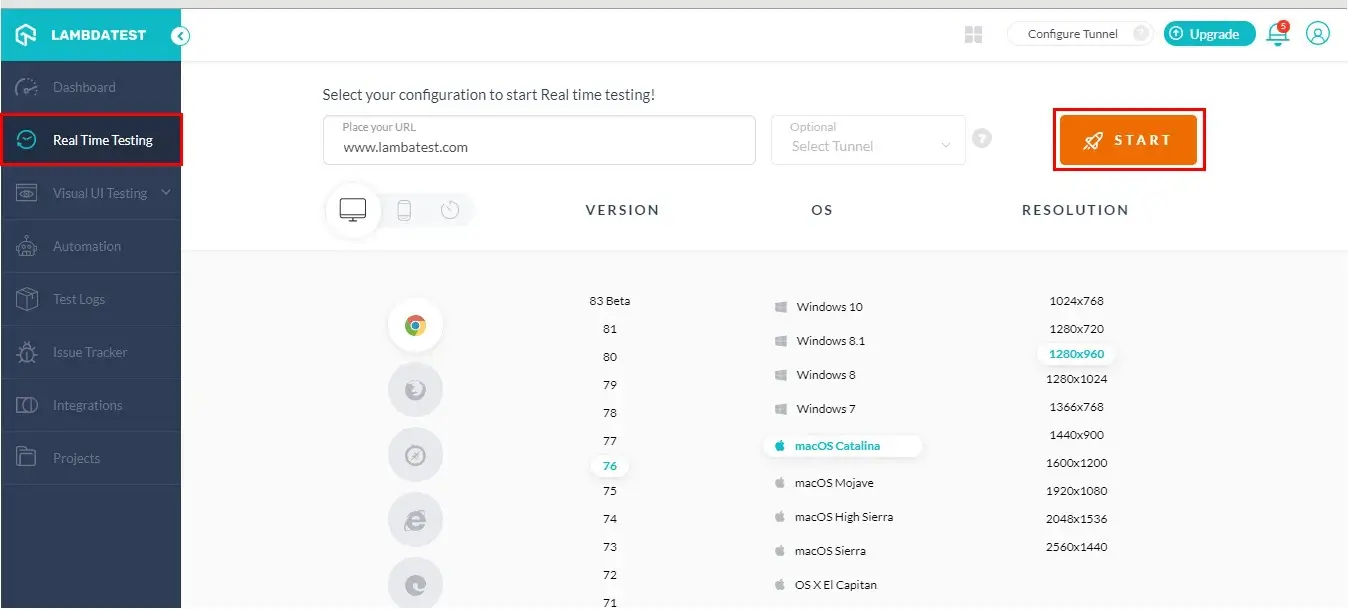This screenshot has height=609, width=1348.
Task: Open the Issue Tracker from the sidebar
Action: coord(91,352)
